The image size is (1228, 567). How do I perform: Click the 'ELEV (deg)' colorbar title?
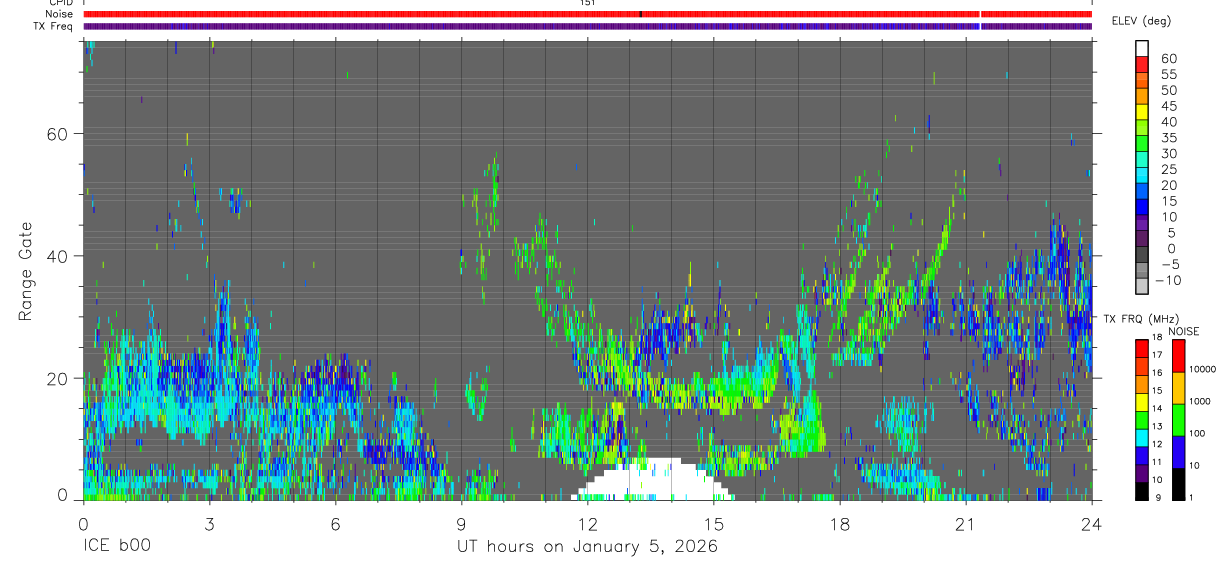click(x=1140, y=21)
